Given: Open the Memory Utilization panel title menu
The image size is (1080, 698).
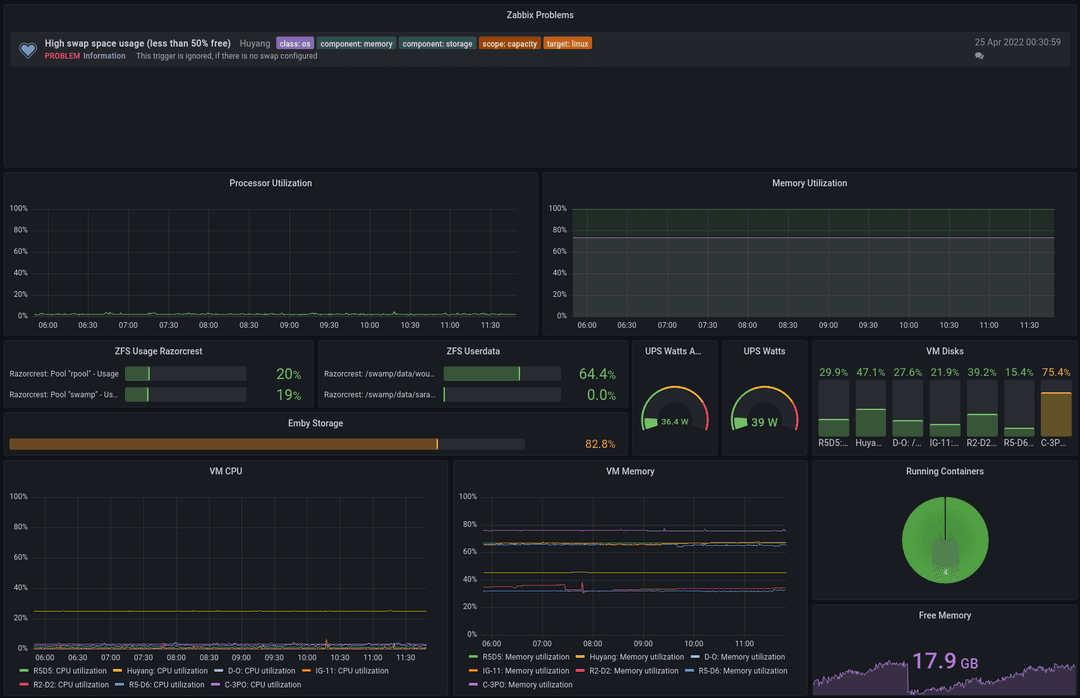Looking at the screenshot, I should pos(809,183).
